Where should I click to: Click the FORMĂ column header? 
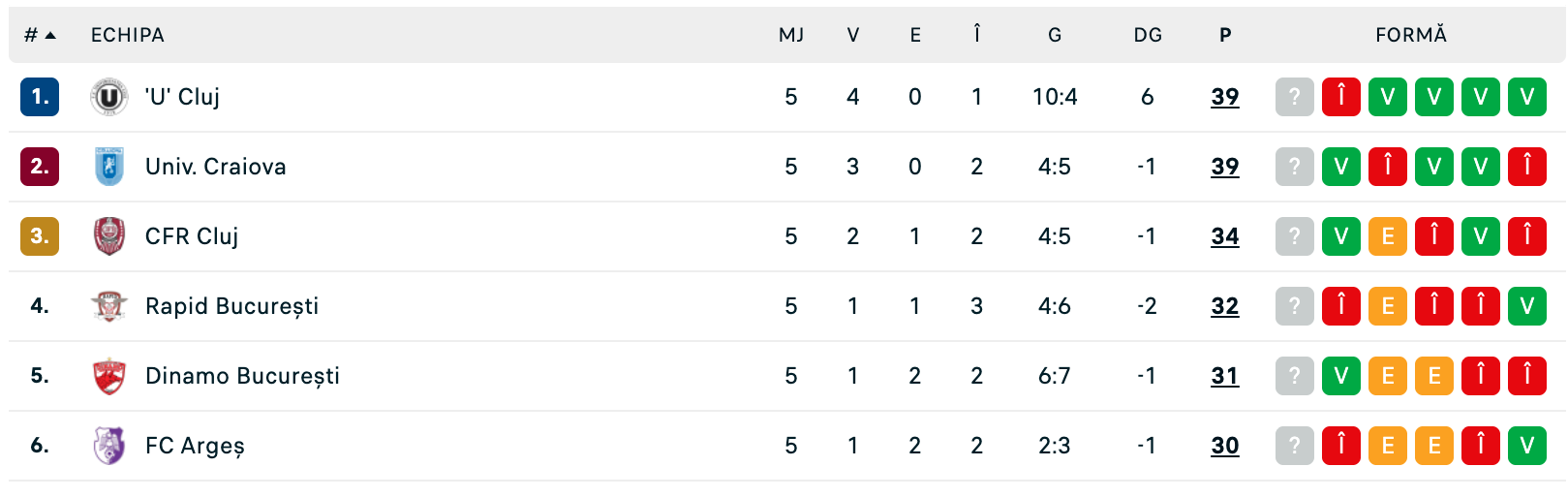point(1411,35)
